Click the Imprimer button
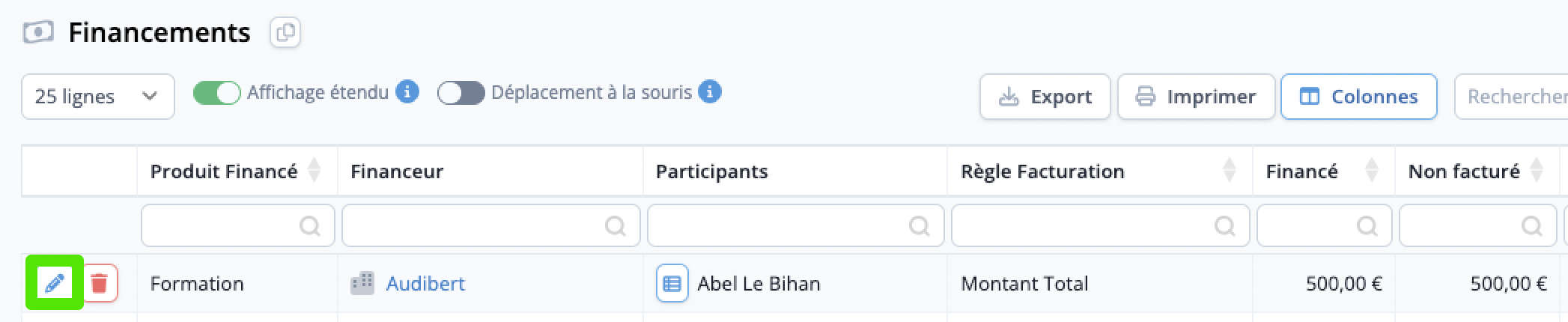 [x=1197, y=97]
